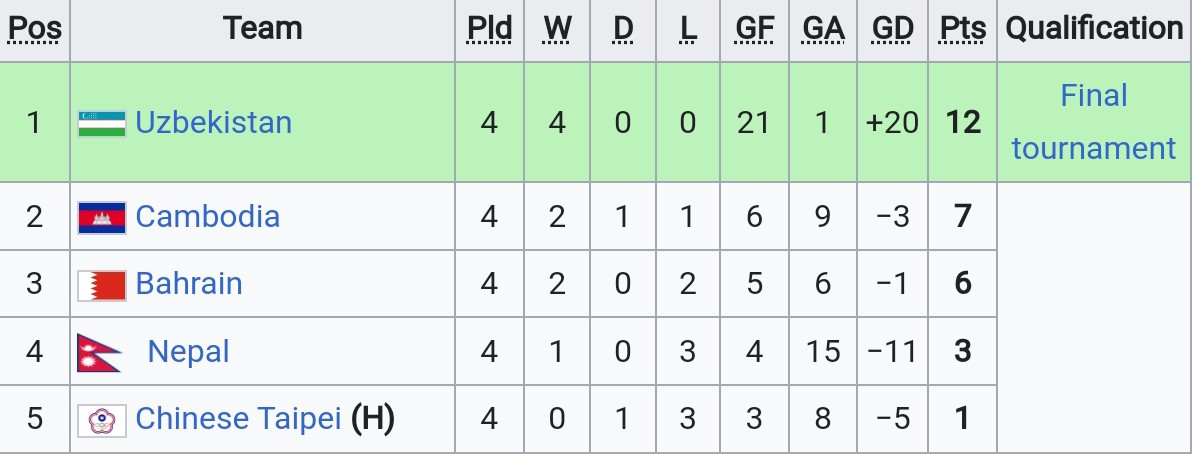Screen dimensions: 1193x454
Task: Click the Pld column header abbreviation
Action: click(489, 29)
